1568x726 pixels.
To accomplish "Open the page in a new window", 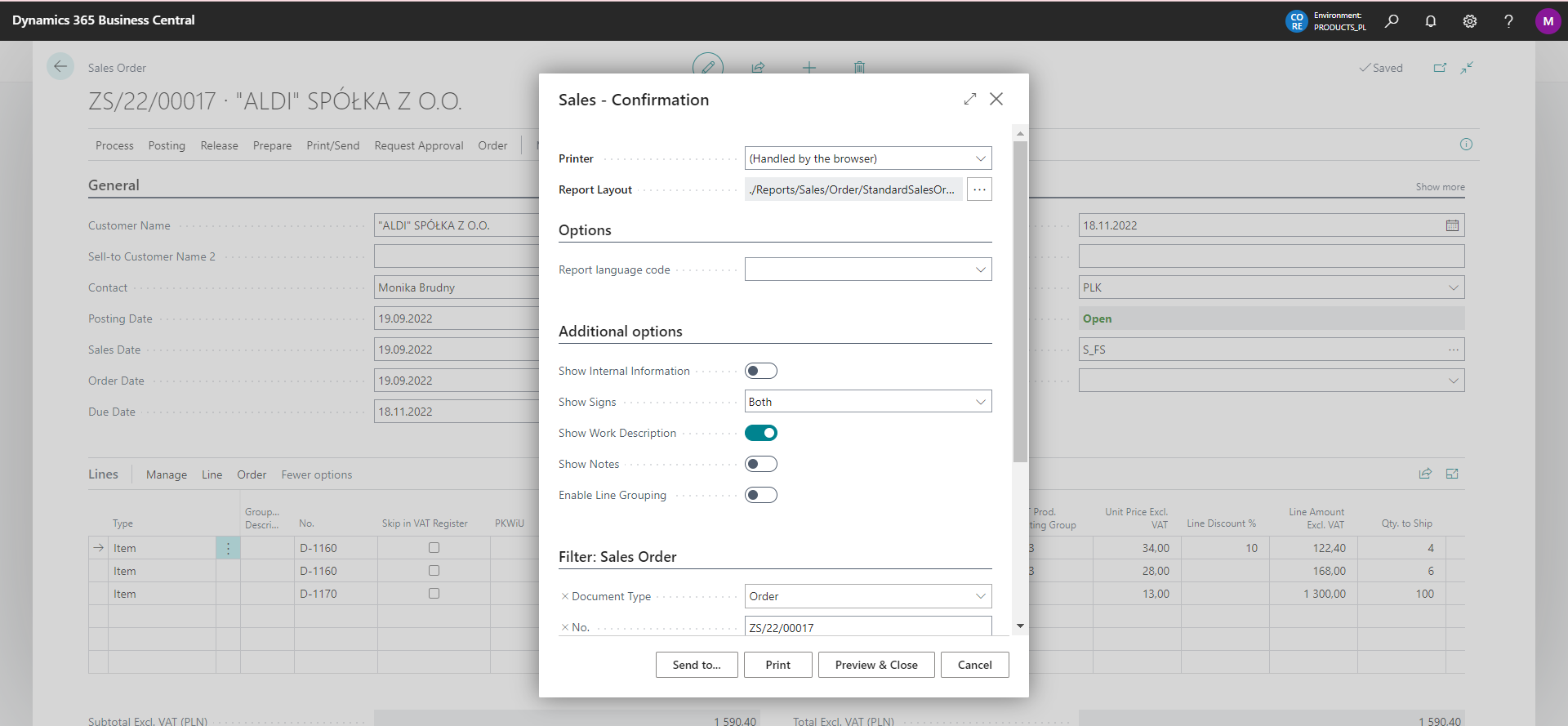I will (1440, 68).
